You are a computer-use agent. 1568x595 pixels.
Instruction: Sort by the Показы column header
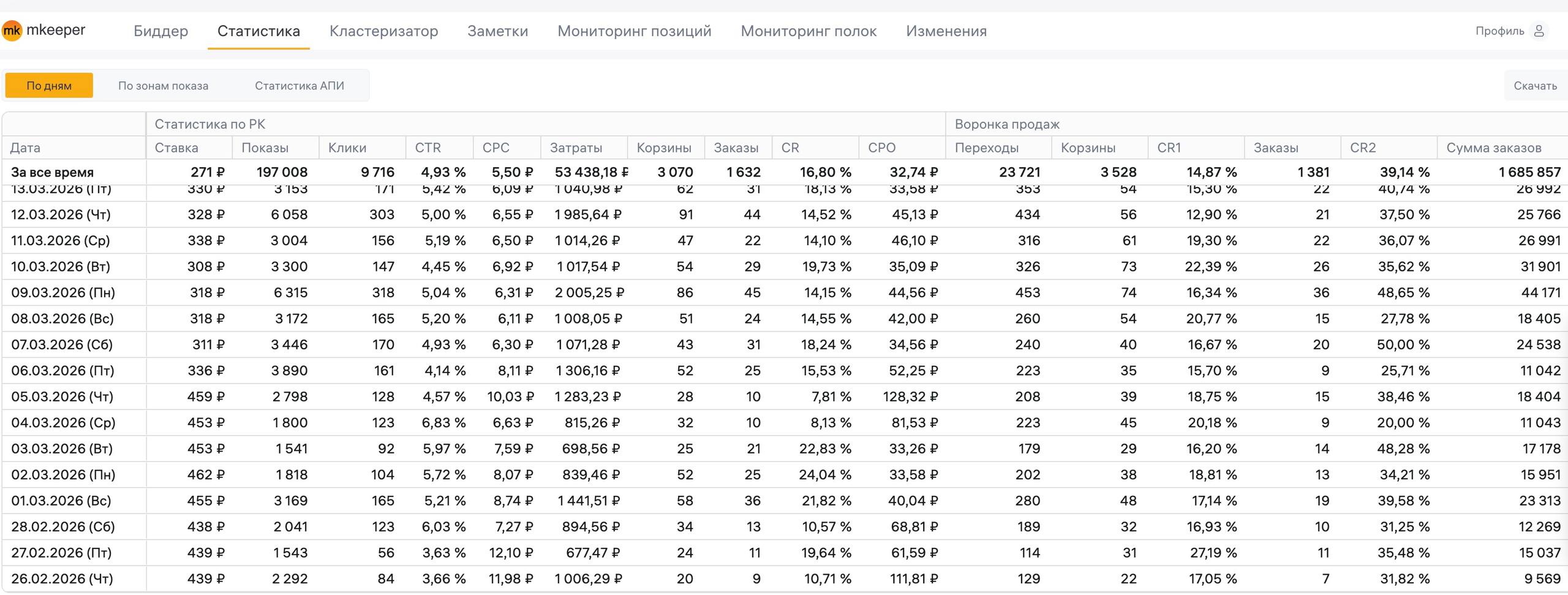[x=265, y=148]
